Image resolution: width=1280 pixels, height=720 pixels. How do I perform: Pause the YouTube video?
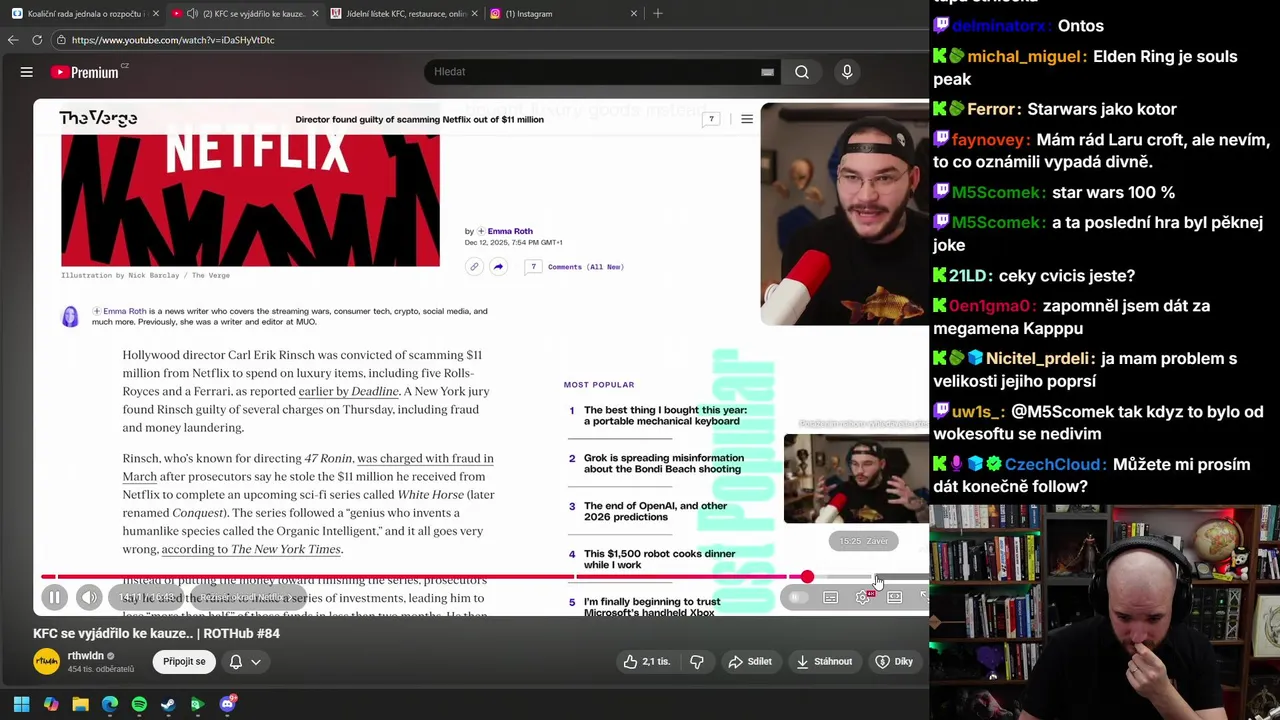pyautogui.click(x=55, y=598)
